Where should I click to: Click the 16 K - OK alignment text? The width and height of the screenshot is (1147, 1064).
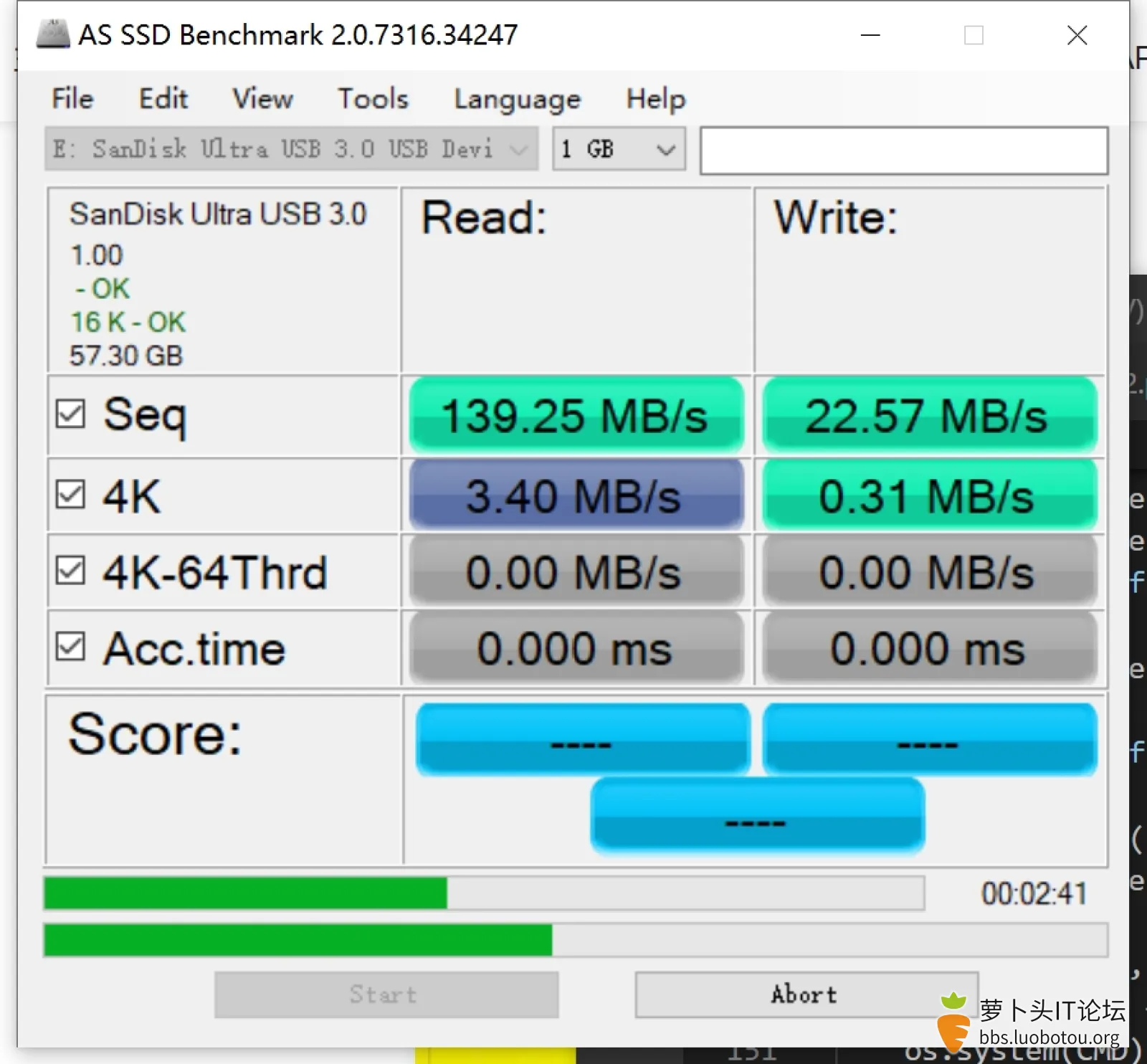(128, 323)
